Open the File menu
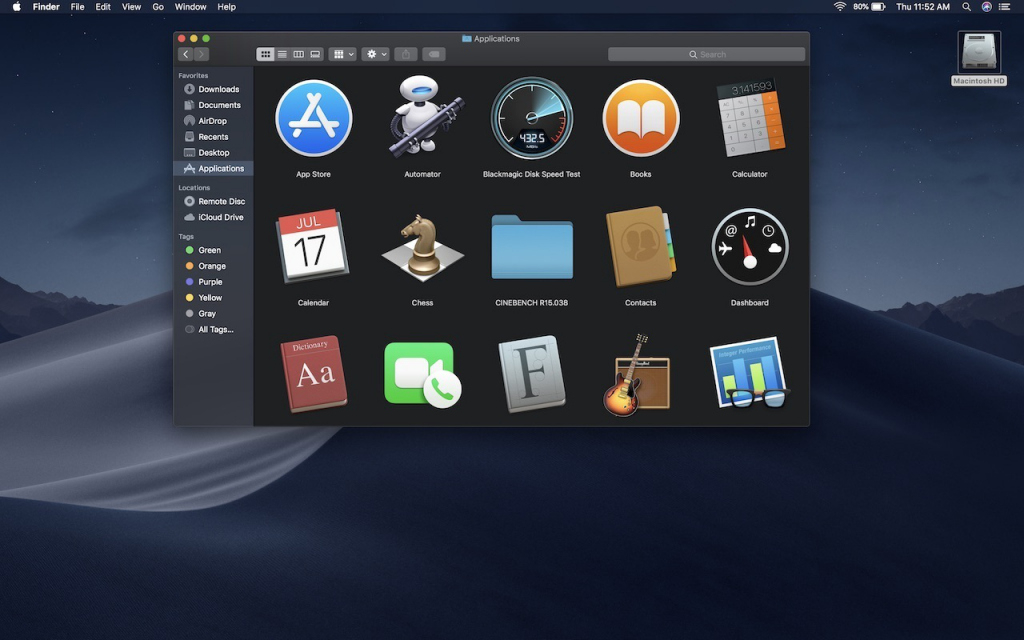This screenshot has height=640, width=1024. pyautogui.click(x=77, y=7)
